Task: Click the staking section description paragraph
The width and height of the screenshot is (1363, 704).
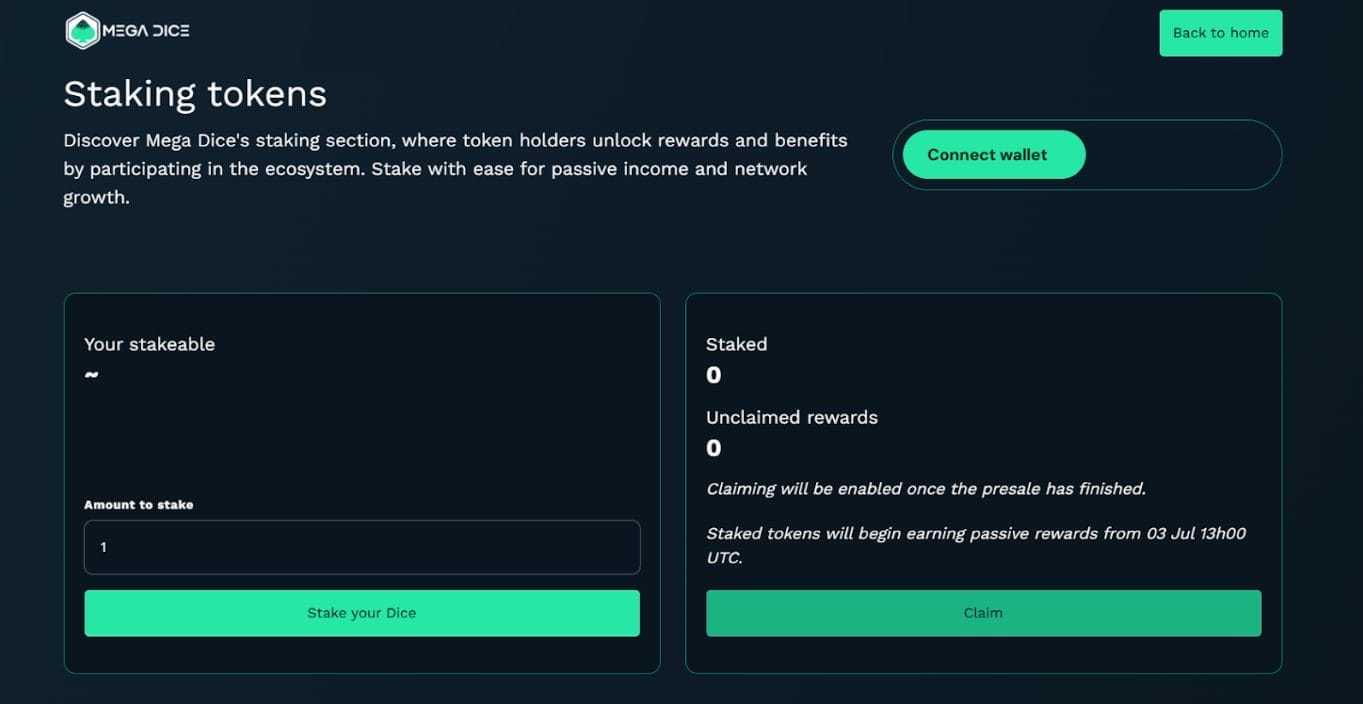Action: (455, 168)
